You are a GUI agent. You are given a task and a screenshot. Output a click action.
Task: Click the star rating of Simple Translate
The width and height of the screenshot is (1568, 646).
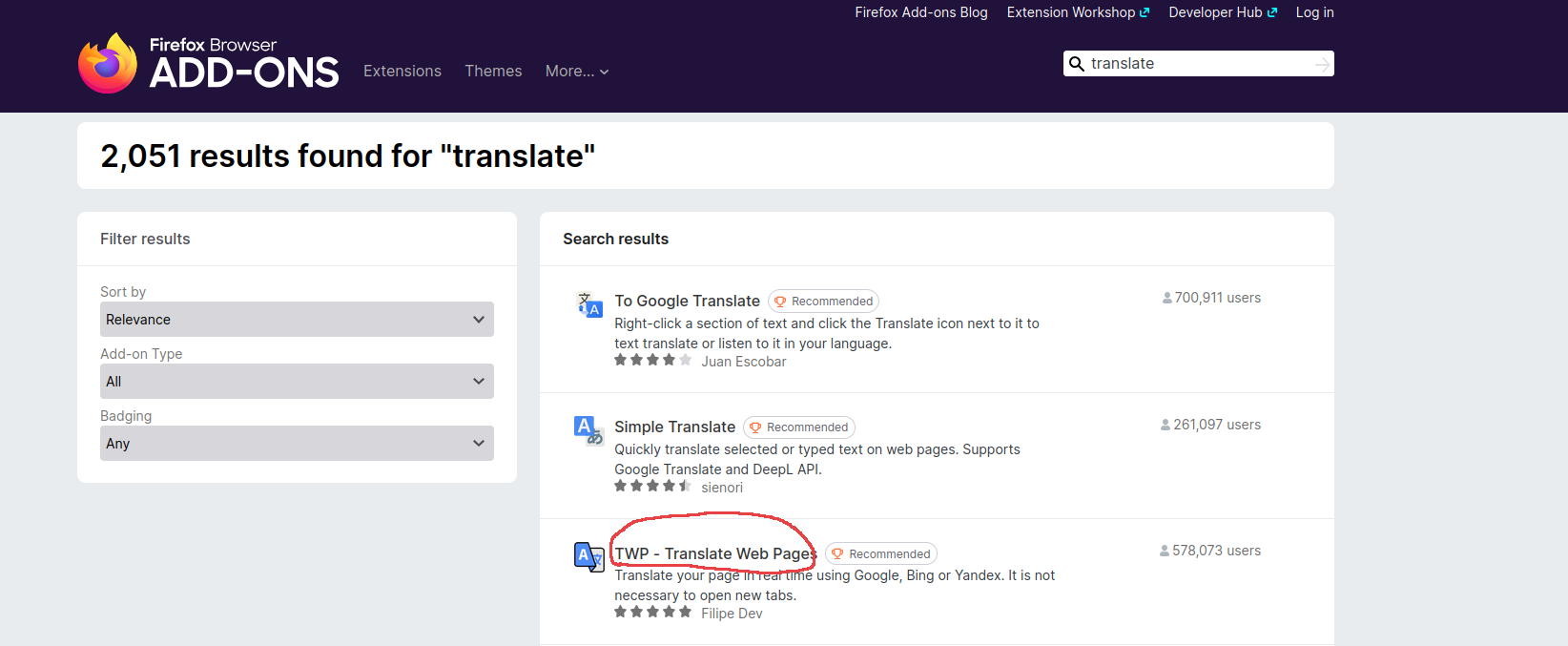(652, 487)
